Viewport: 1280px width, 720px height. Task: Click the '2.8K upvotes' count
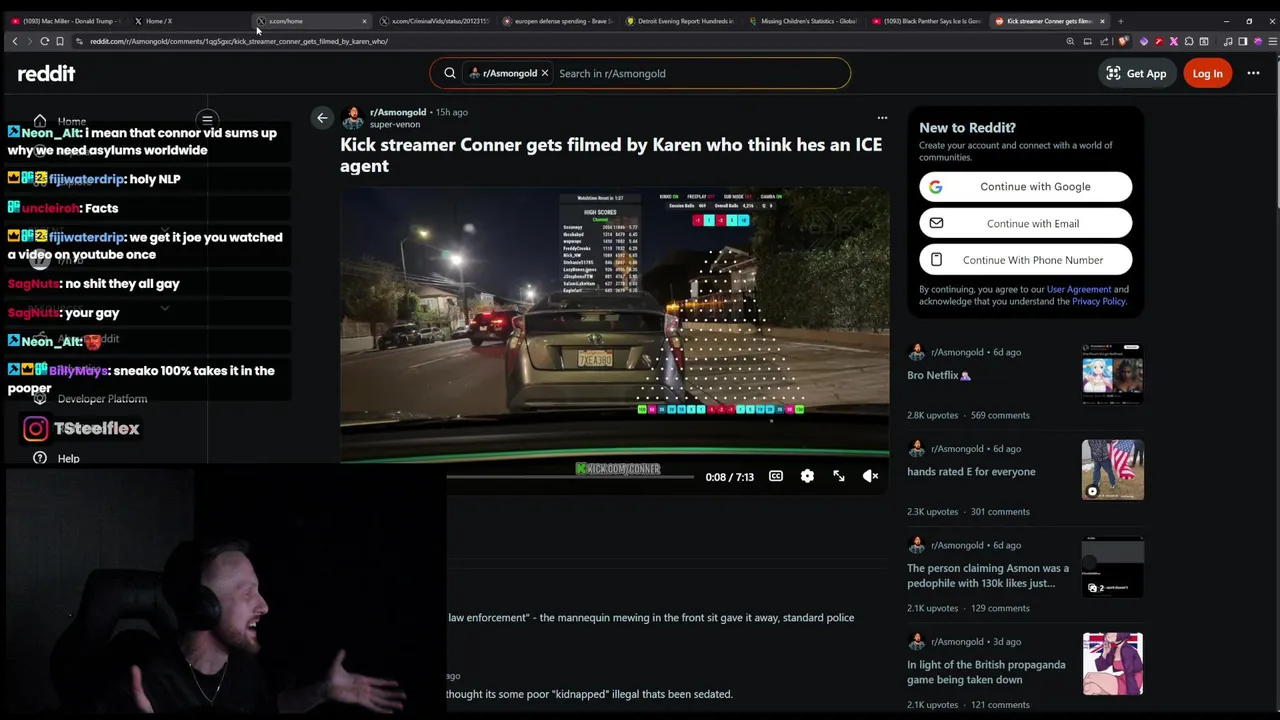point(932,415)
